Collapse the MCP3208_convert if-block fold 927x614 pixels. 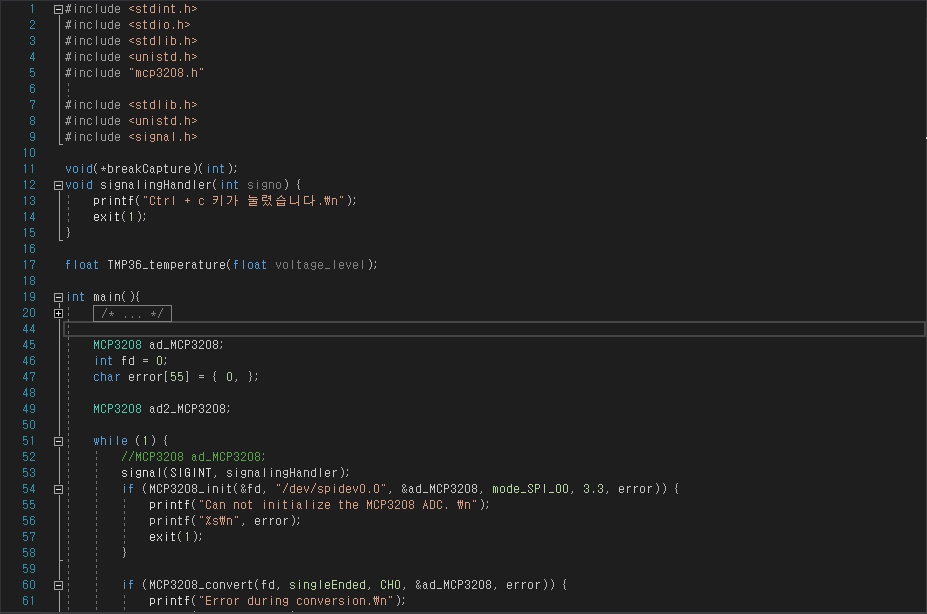click(58, 585)
